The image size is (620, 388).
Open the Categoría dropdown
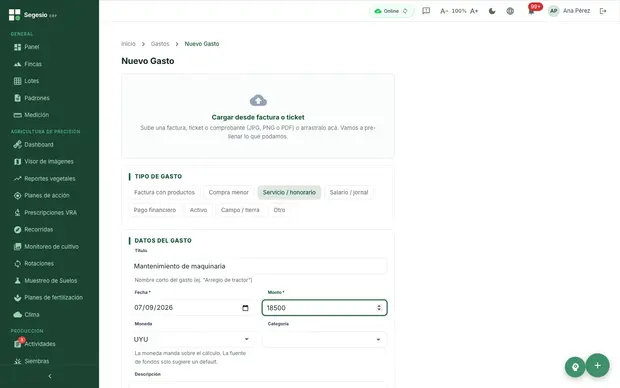click(x=324, y=339)
